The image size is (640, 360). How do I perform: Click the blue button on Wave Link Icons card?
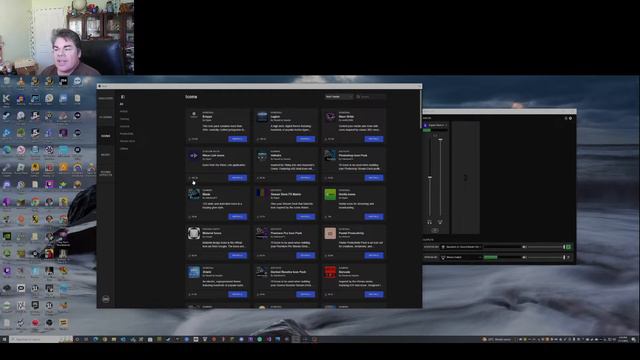[238, 178]
